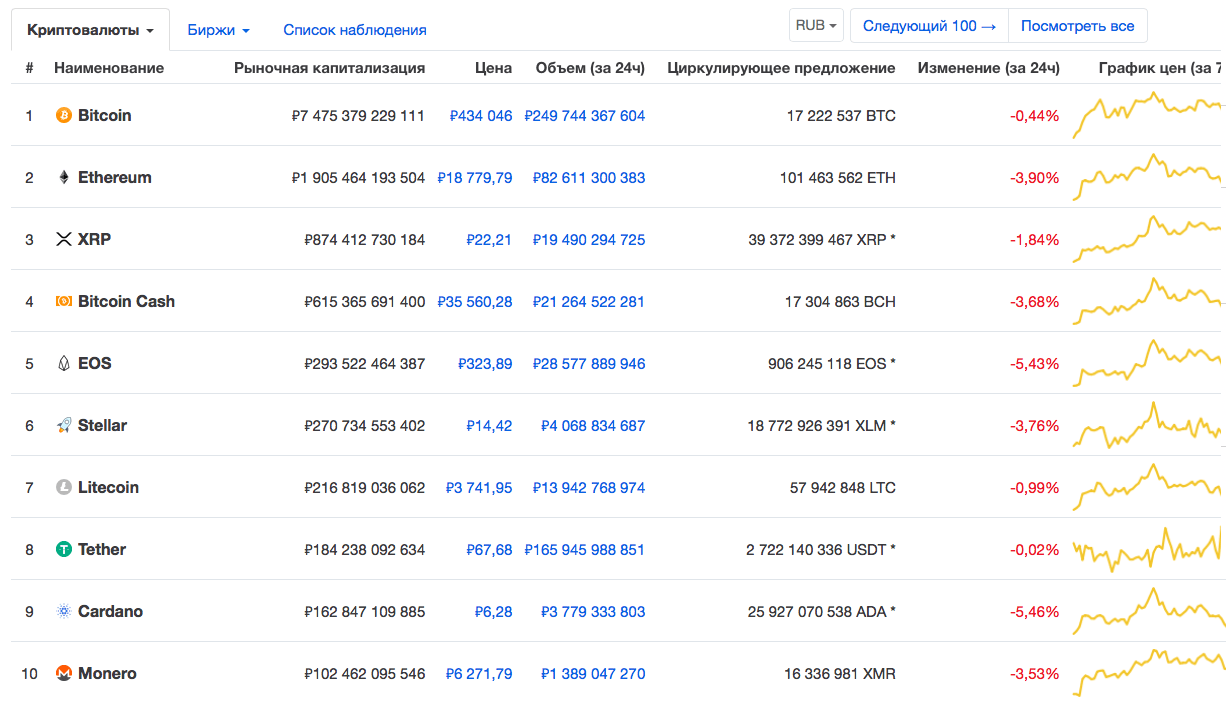
Task: Open the Cardano name link
Action: click(x=110, y=612)
